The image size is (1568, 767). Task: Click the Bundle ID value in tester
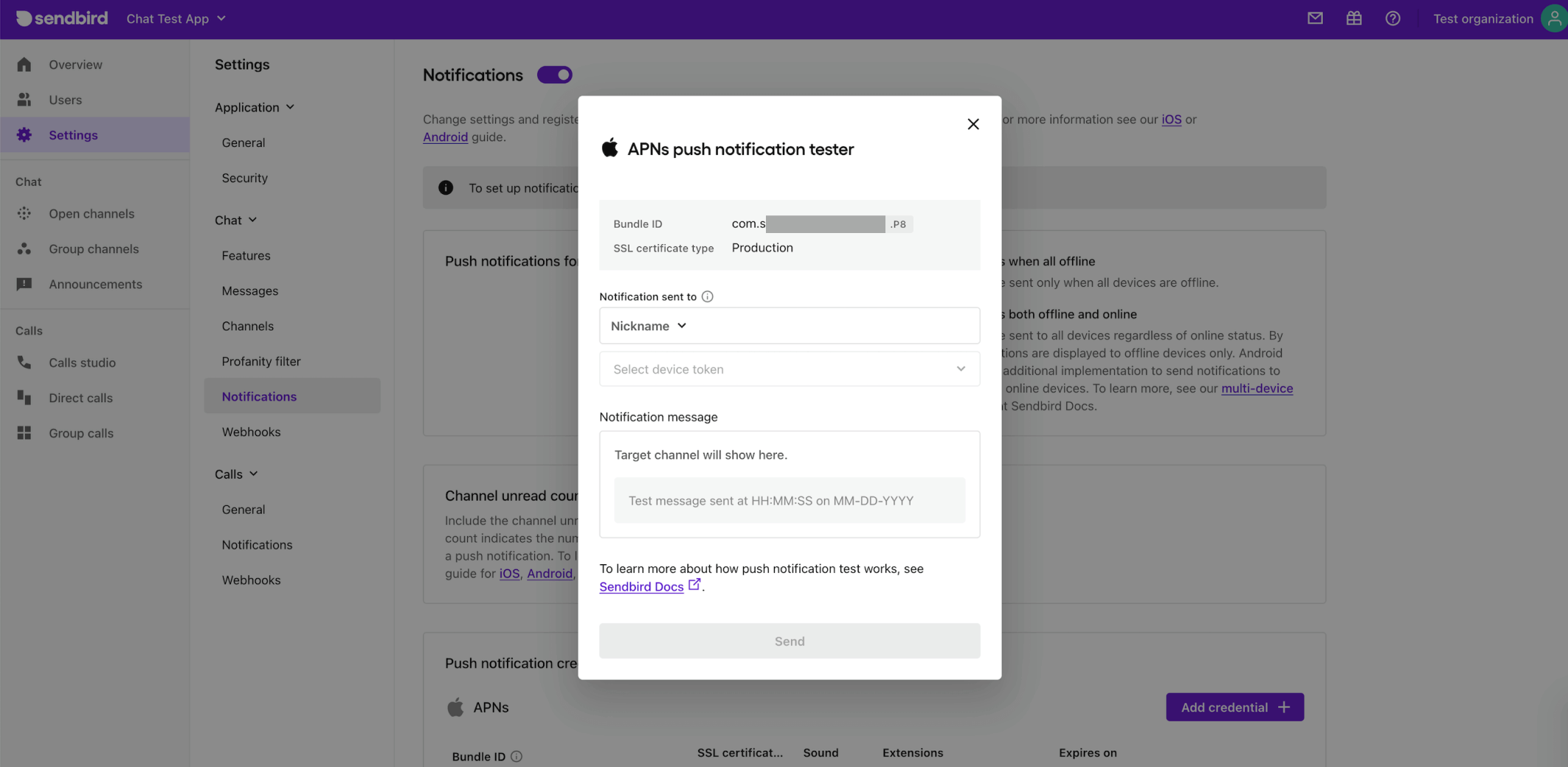822,223
